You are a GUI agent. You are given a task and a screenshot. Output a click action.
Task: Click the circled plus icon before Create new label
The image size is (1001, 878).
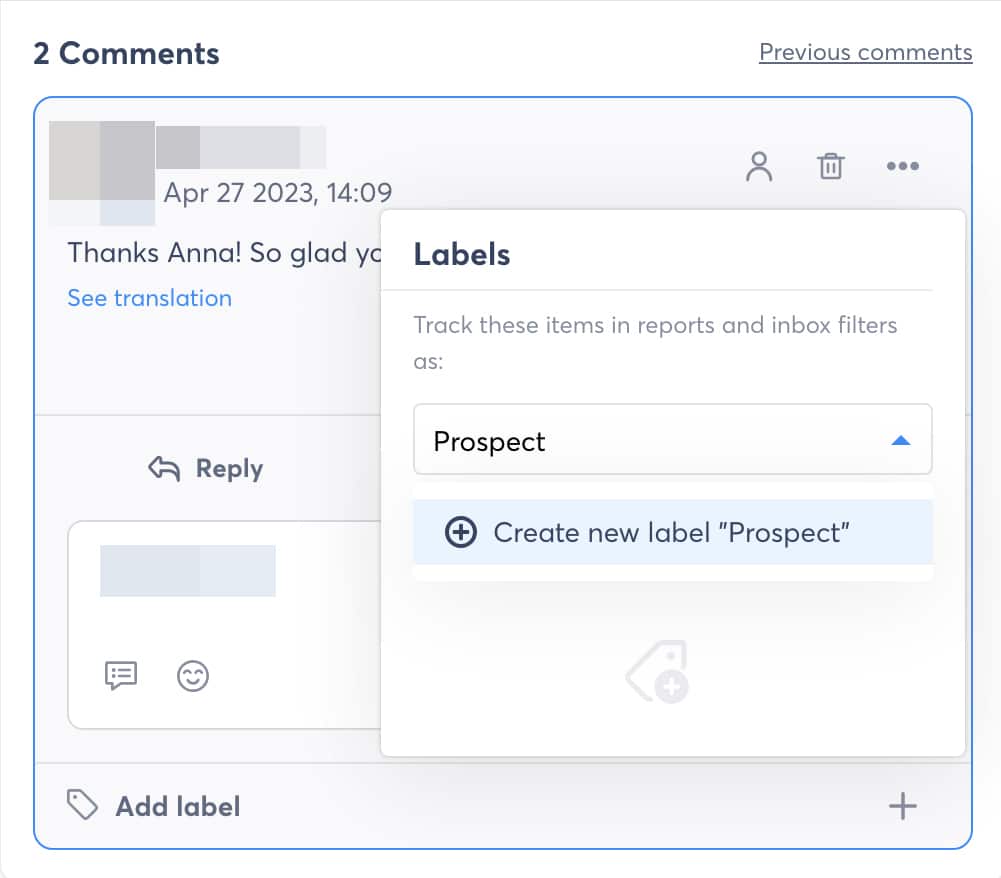point(460,532)
